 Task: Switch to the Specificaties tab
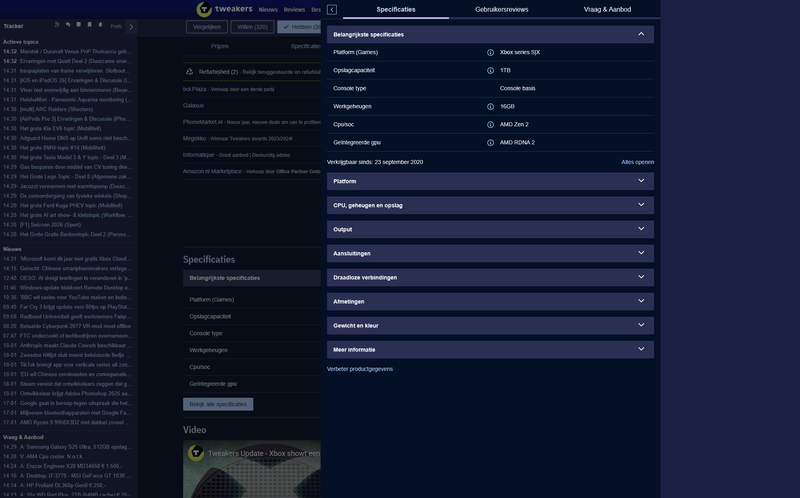coord(396,9)
